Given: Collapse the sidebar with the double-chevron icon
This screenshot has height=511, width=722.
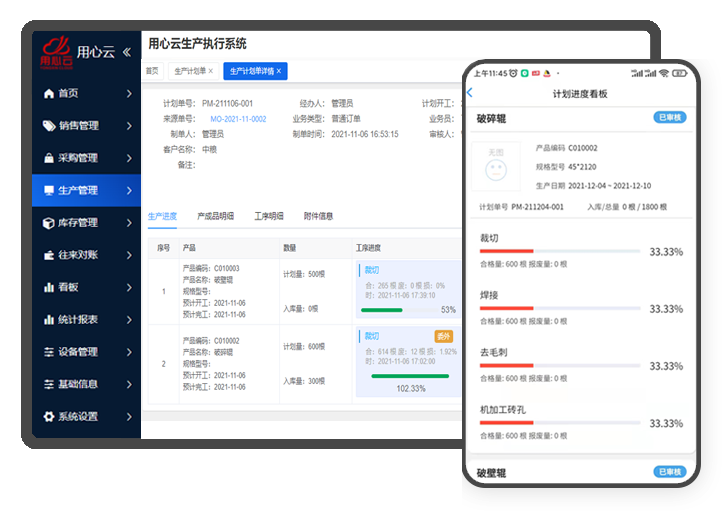Looking at the screenshot, I should (x=127, y=52).
